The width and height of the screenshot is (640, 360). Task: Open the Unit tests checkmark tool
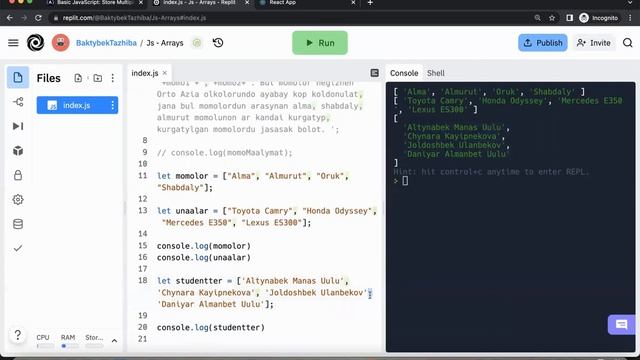[x=18, y=248]
